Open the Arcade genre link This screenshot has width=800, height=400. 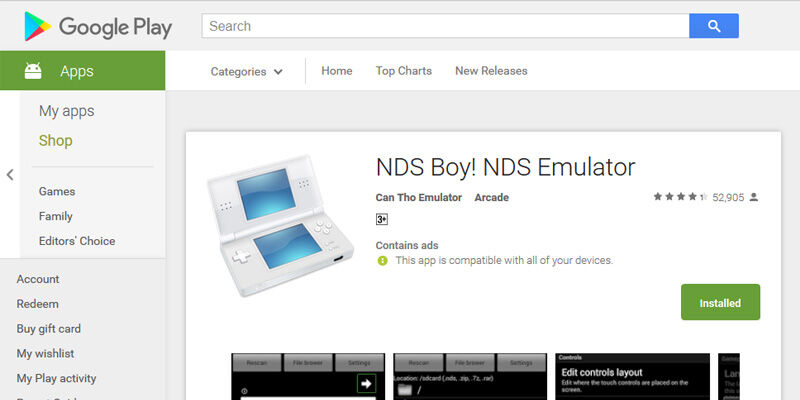click(x=491, y=197)
